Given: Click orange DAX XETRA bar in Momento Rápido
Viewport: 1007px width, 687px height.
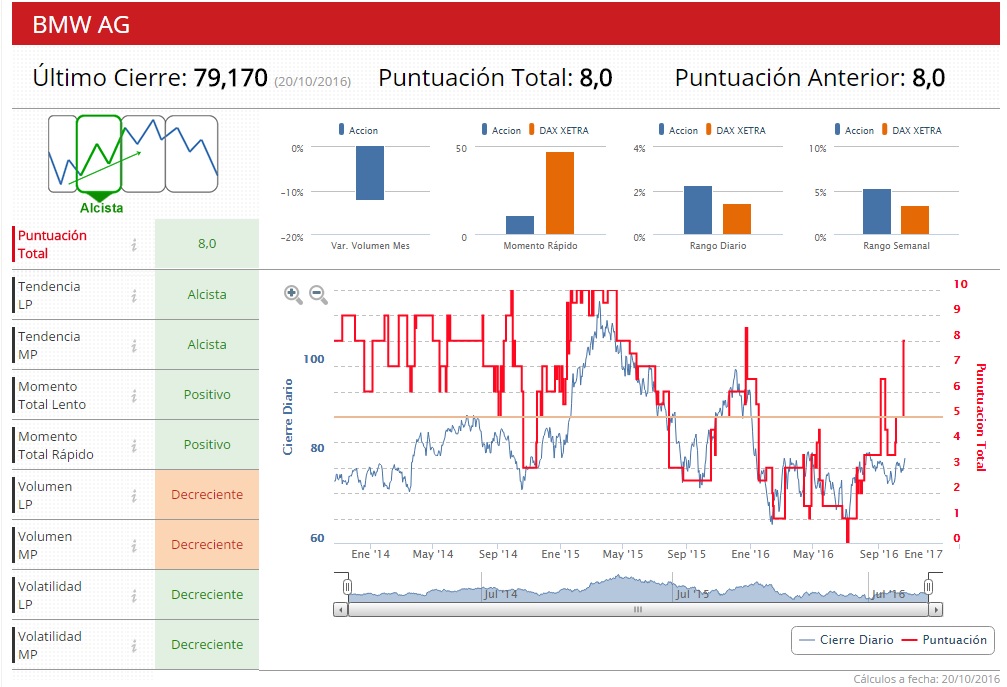Looking at the screenshot, I should (x=560, y=193).
